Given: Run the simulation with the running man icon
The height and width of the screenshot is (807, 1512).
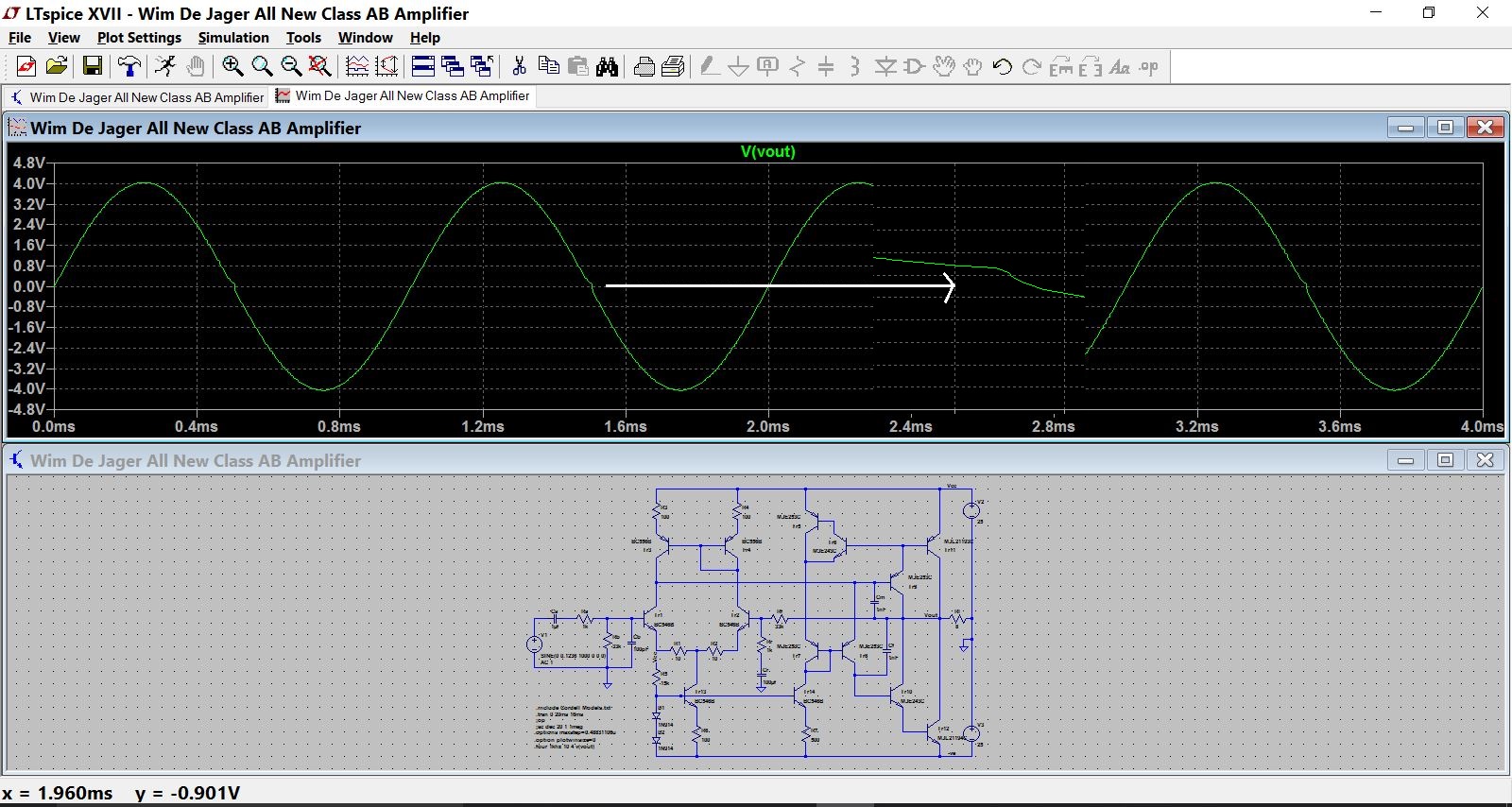Looking at the screenshot, I should click(165, 66).
